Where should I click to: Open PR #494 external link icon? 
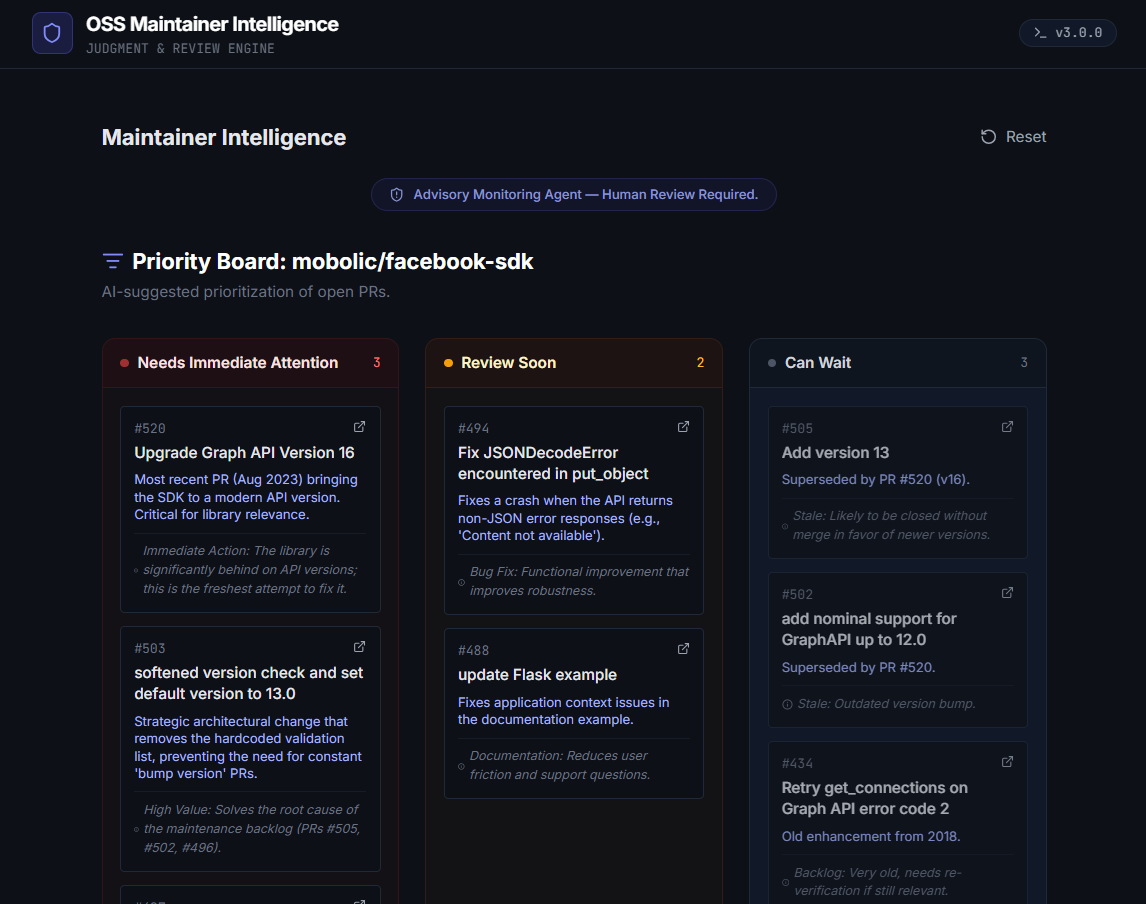point(684,427)
